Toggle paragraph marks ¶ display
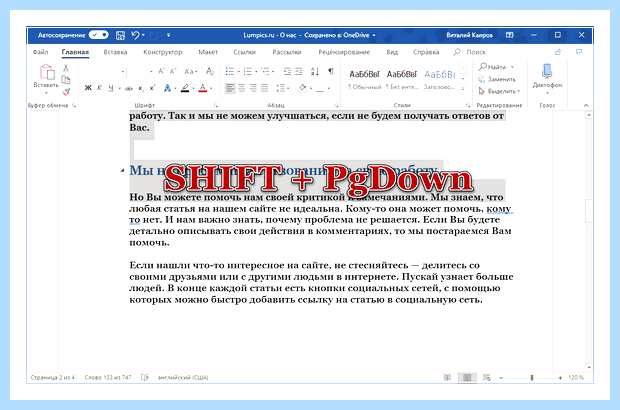 [x=331, y=72]
